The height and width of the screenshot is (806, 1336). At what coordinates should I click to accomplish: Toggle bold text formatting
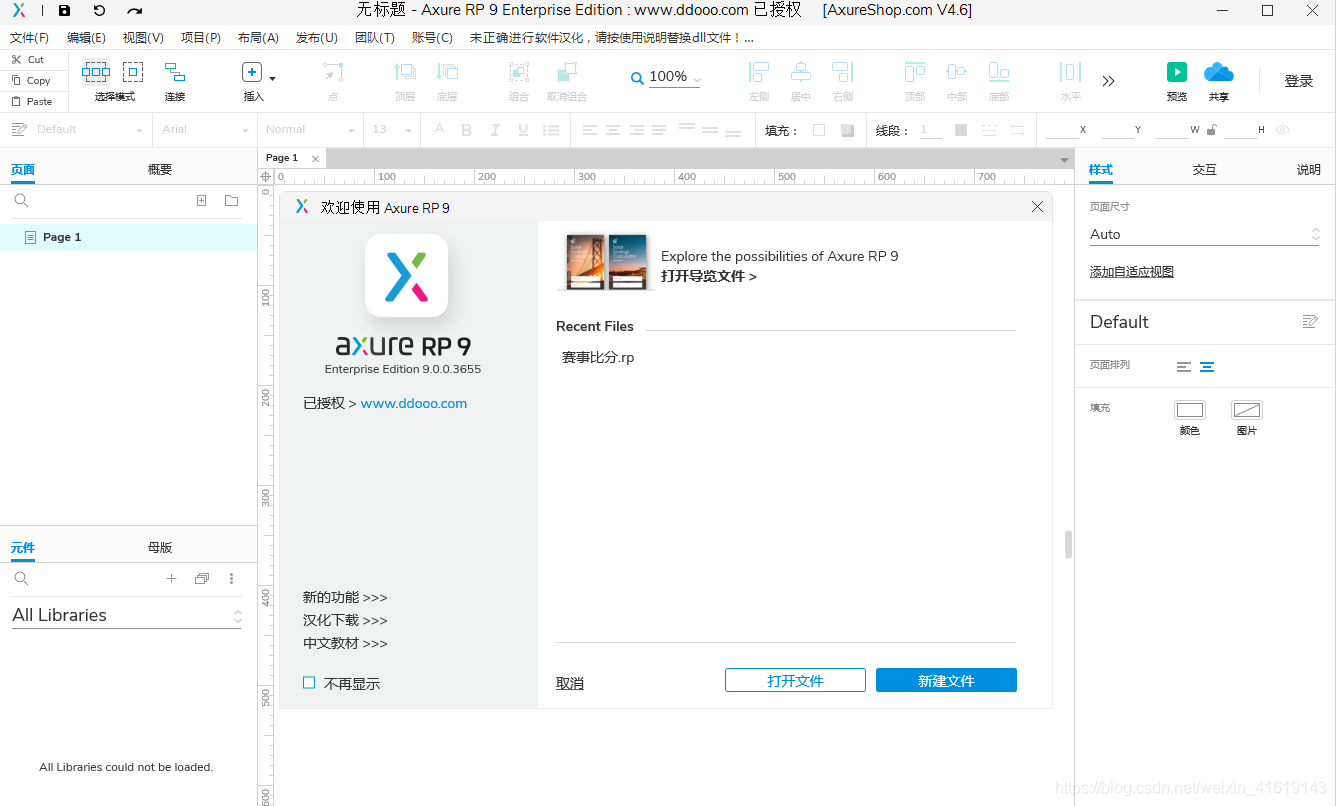point(466,129)
